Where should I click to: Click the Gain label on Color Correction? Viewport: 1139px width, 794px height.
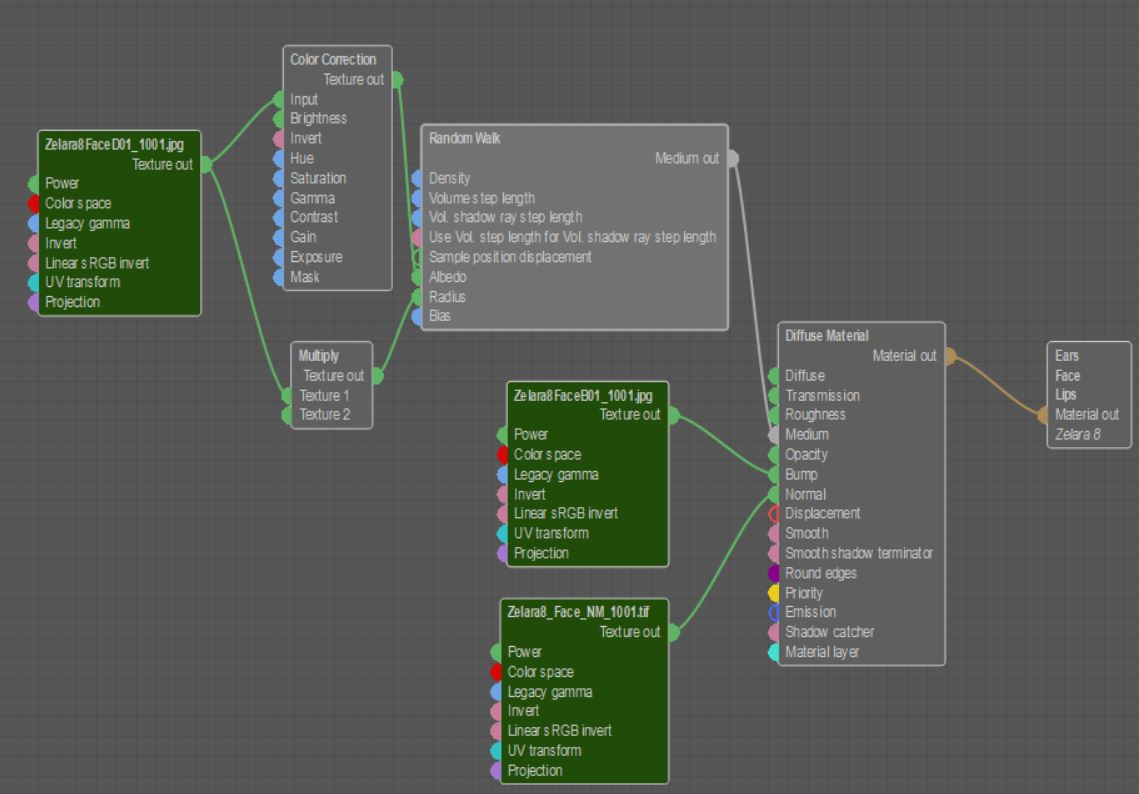[303, 237]
